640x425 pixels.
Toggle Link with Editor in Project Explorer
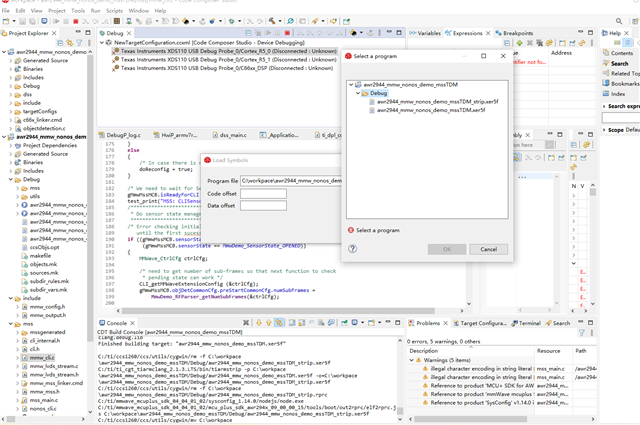pyautogui.click(x=70, y=42)
